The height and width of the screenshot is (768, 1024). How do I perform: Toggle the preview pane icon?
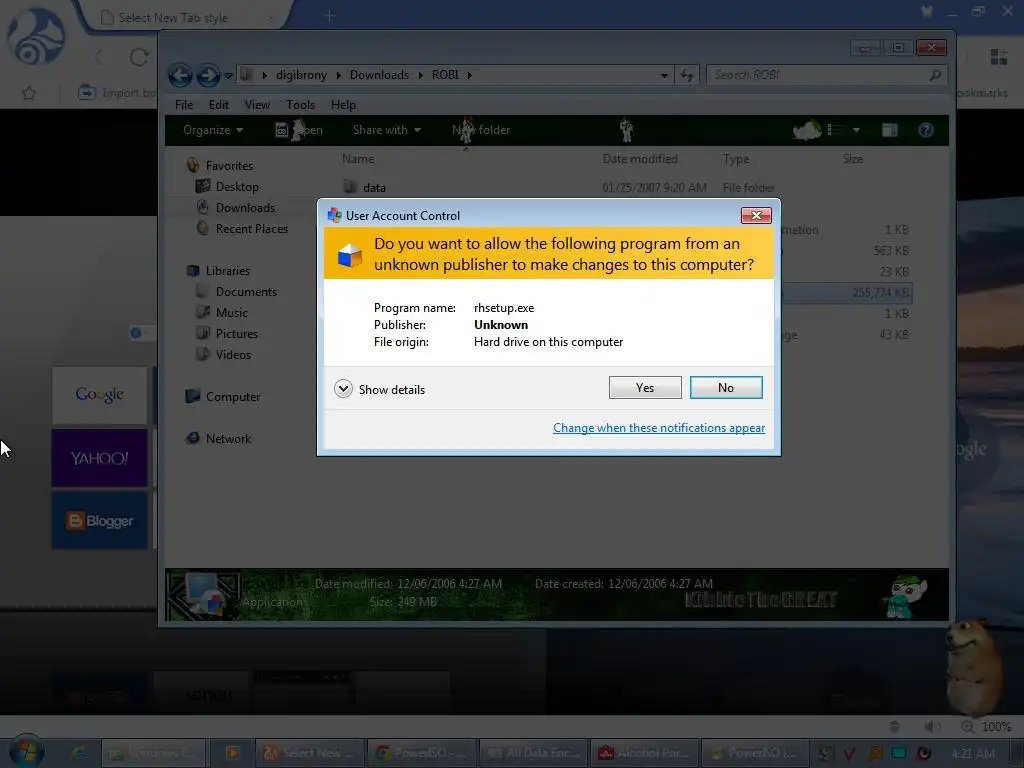[889, 130]
